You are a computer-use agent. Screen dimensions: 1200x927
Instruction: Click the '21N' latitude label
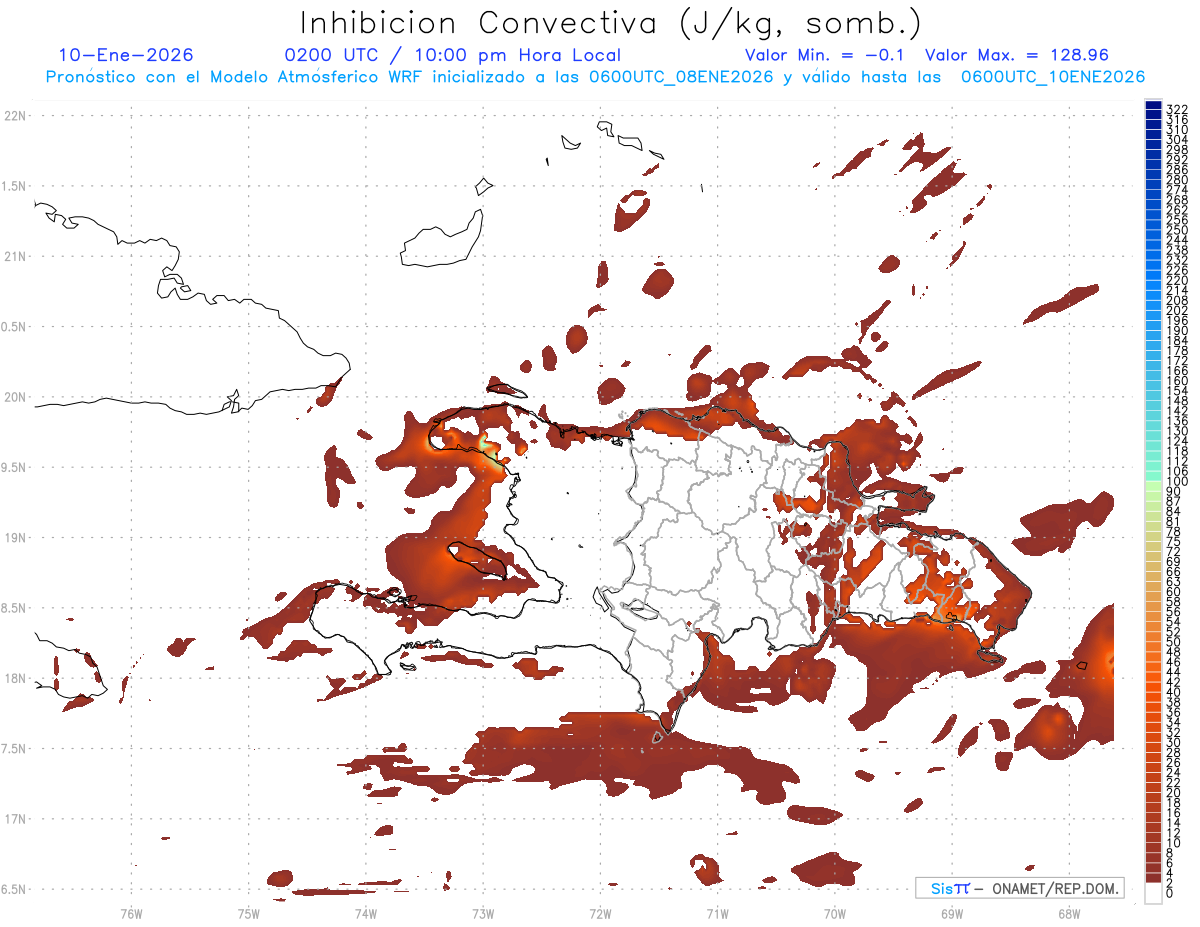coord(16,257)
